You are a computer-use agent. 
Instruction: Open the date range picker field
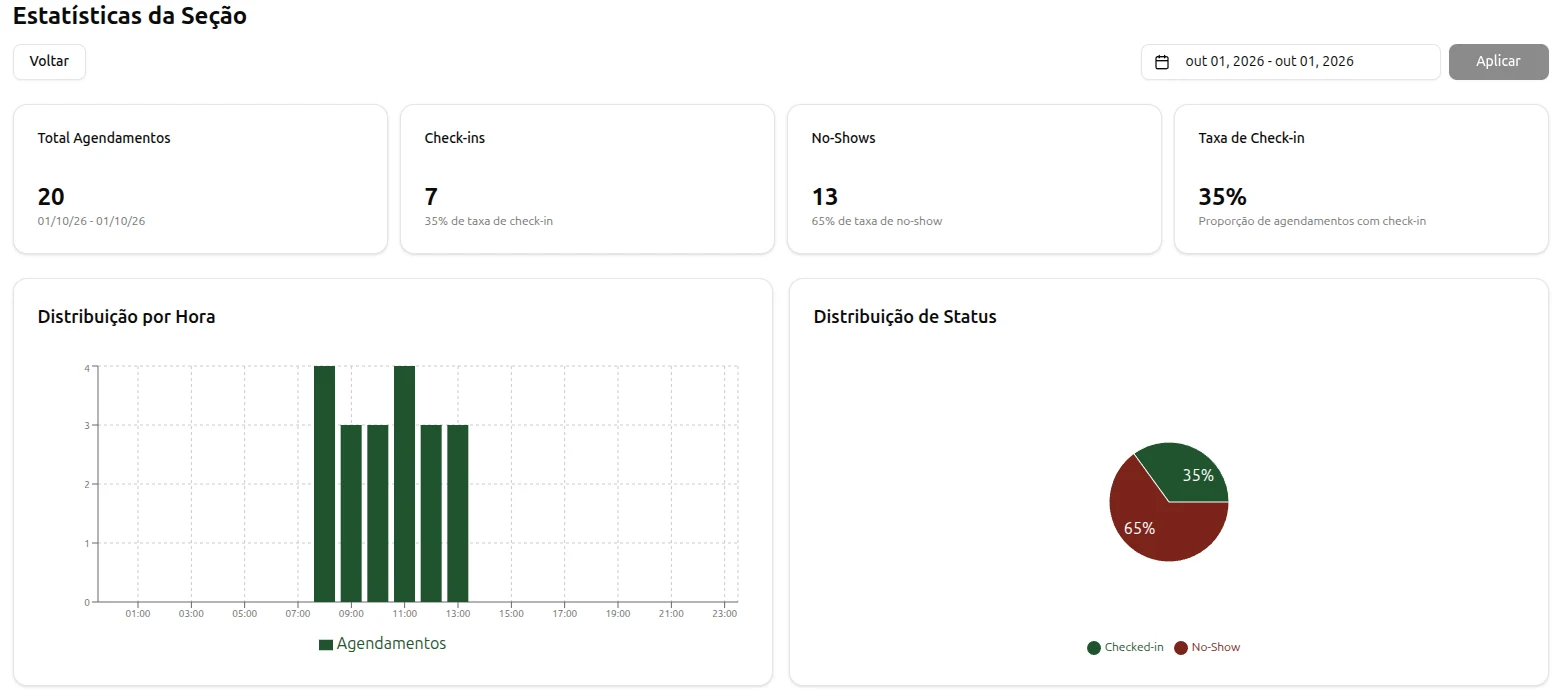click(x=1290, y=62)
